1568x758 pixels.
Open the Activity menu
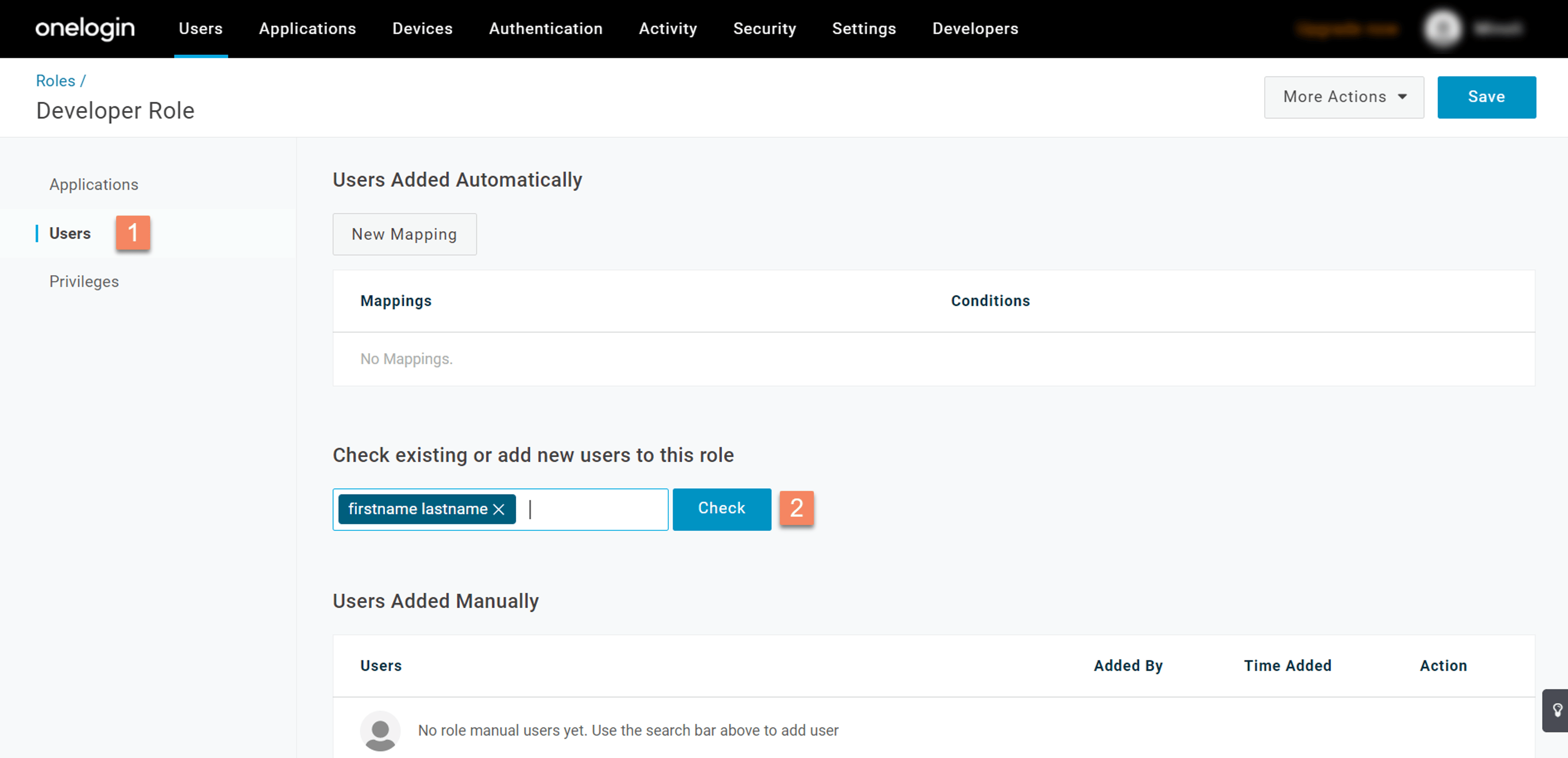(668, 29)
